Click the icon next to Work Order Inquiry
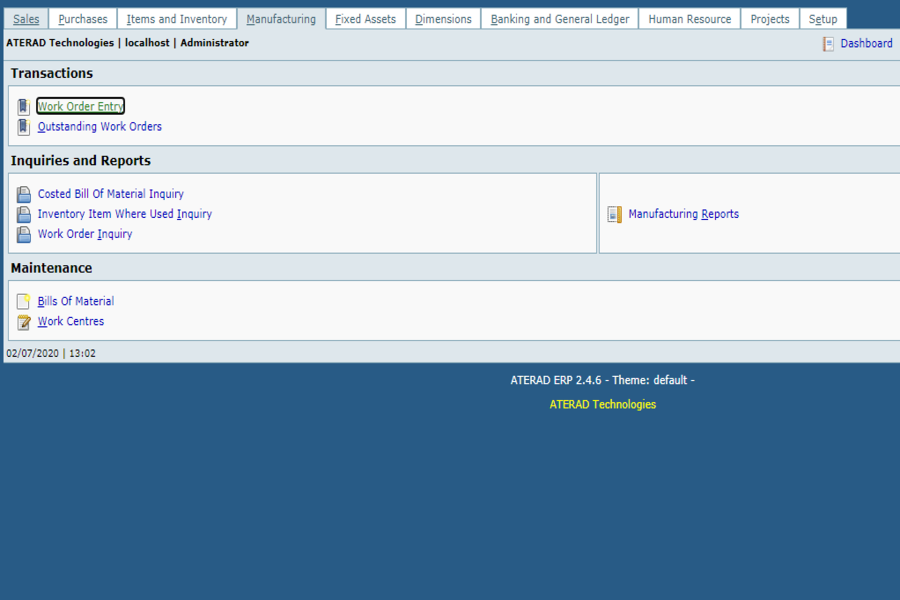900x600 pixels. tap(24, 235)
